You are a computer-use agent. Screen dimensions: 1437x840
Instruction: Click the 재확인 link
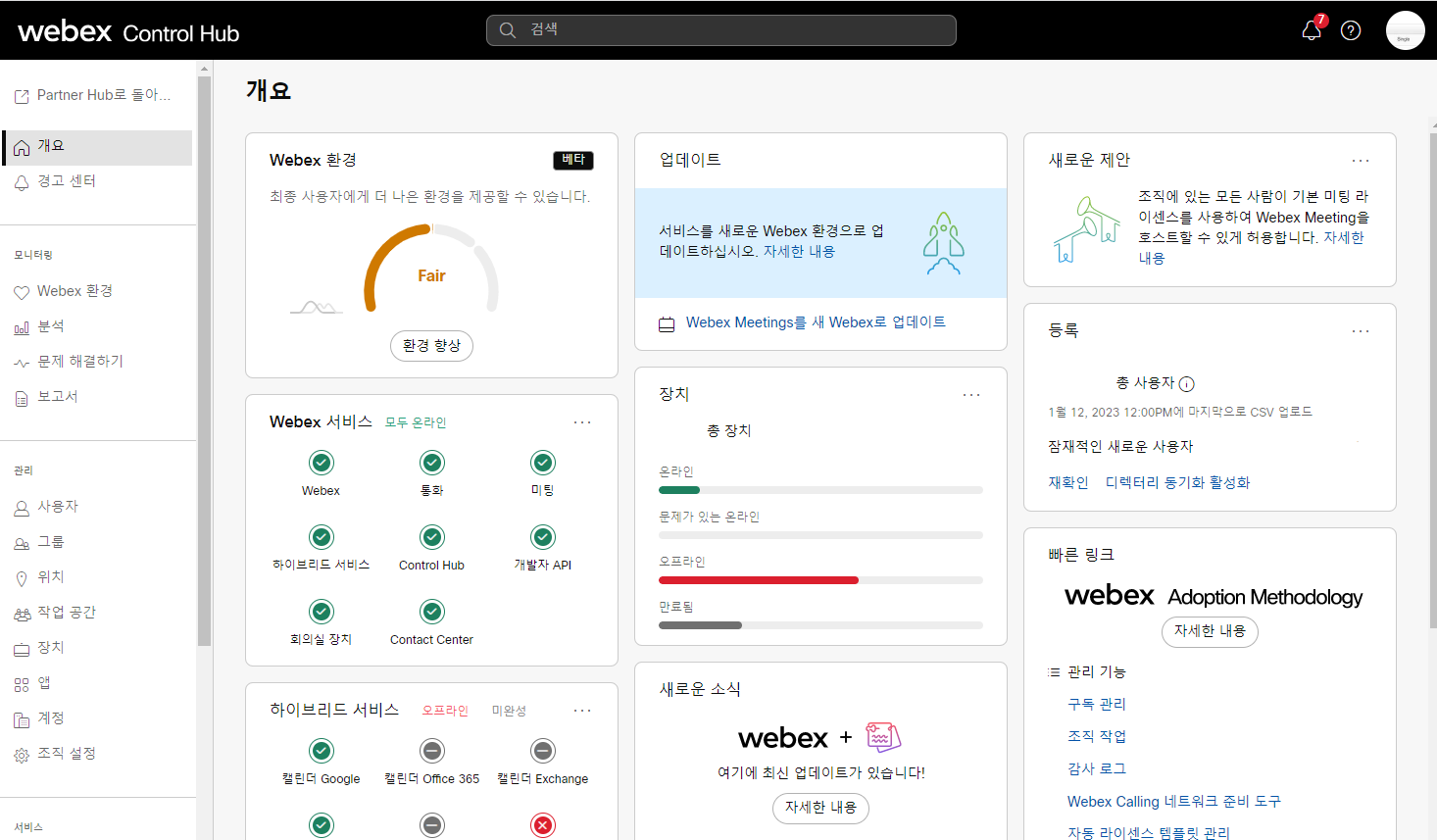point(1068,483)
